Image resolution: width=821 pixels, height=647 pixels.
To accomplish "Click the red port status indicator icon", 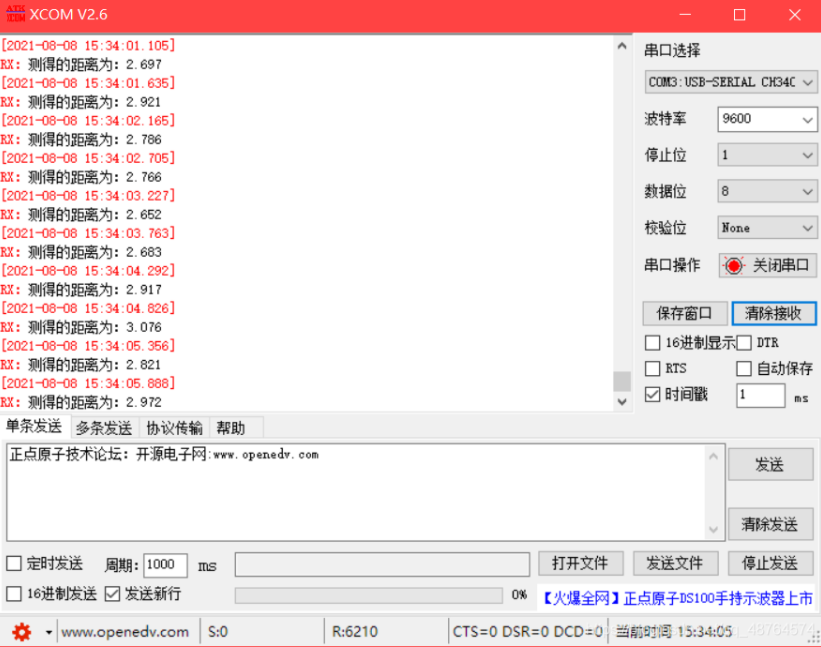I will click(x=734, y=266).
